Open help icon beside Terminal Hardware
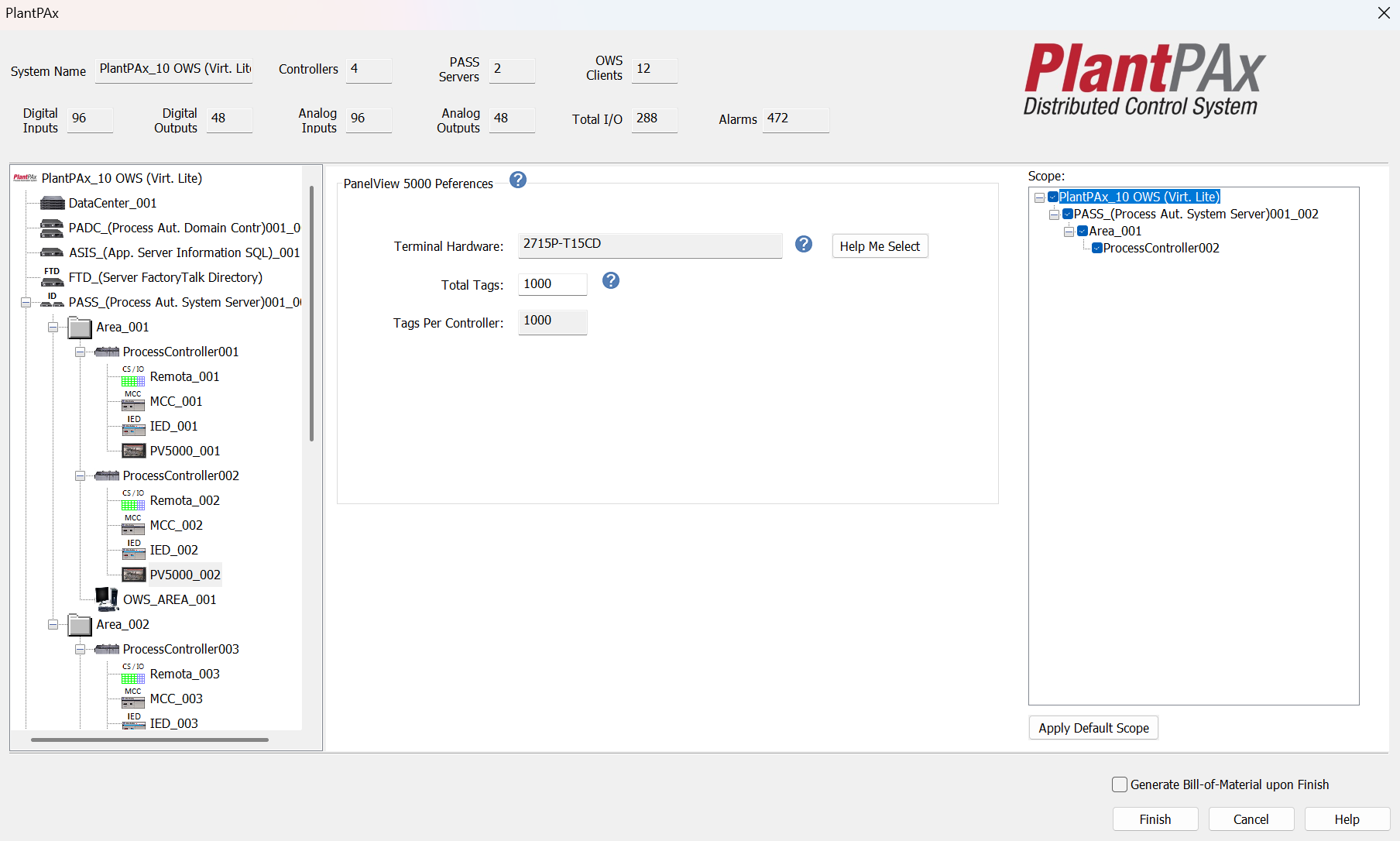Screen dimensions: 1400x841 804,244
